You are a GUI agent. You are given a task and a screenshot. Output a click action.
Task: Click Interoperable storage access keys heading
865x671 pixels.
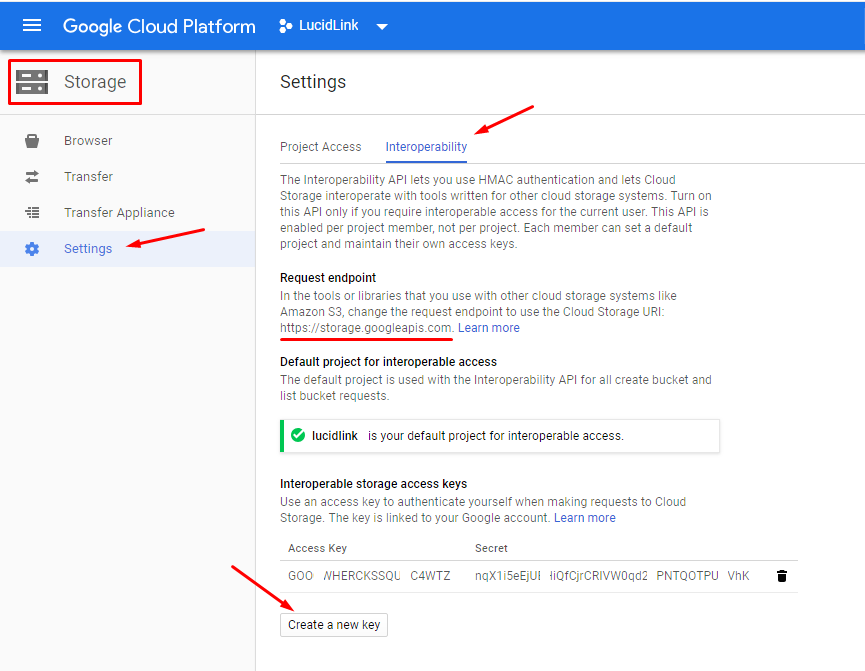[x=373, y=484]
